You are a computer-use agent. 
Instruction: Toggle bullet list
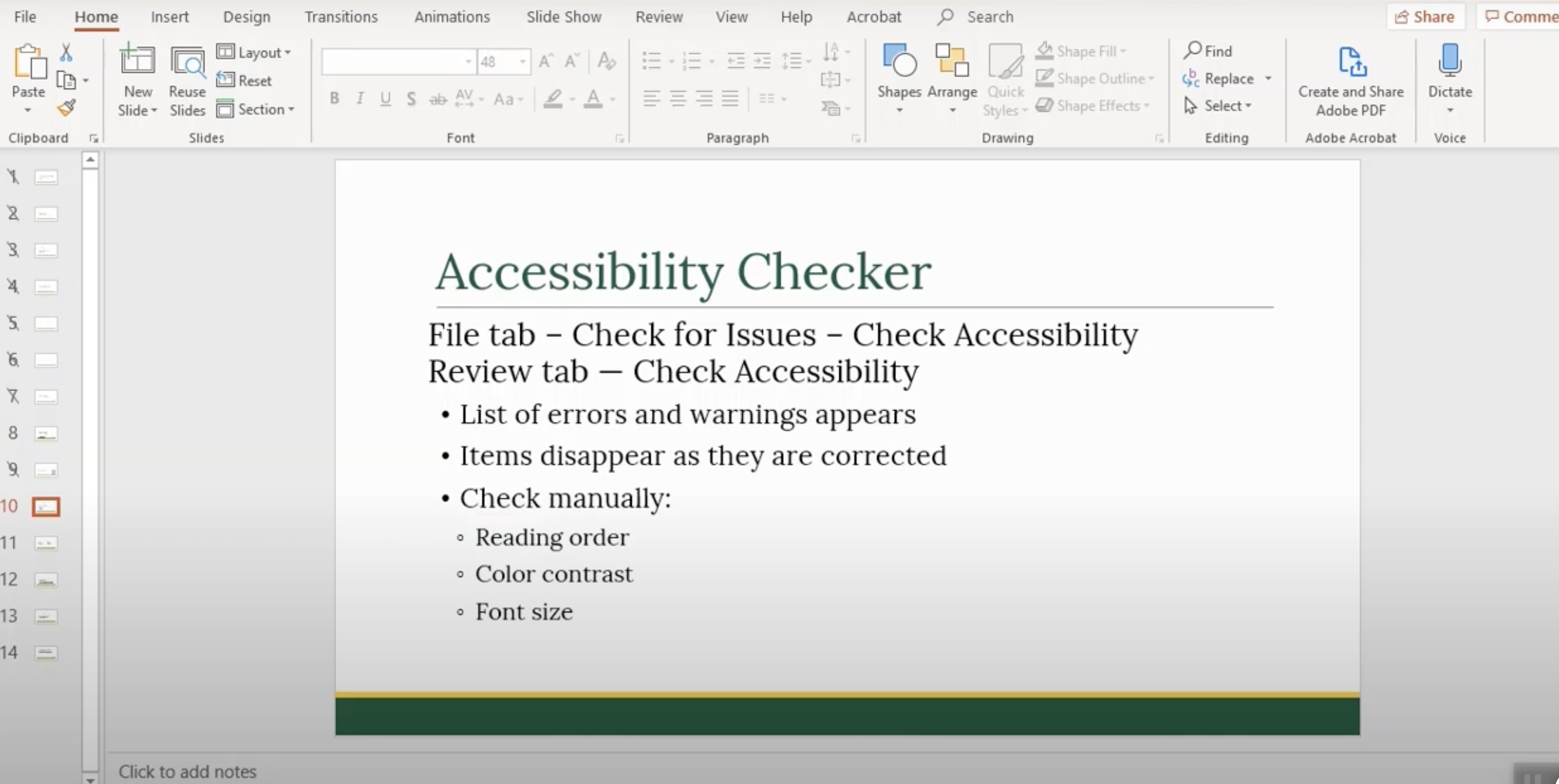tap(651, 61)
